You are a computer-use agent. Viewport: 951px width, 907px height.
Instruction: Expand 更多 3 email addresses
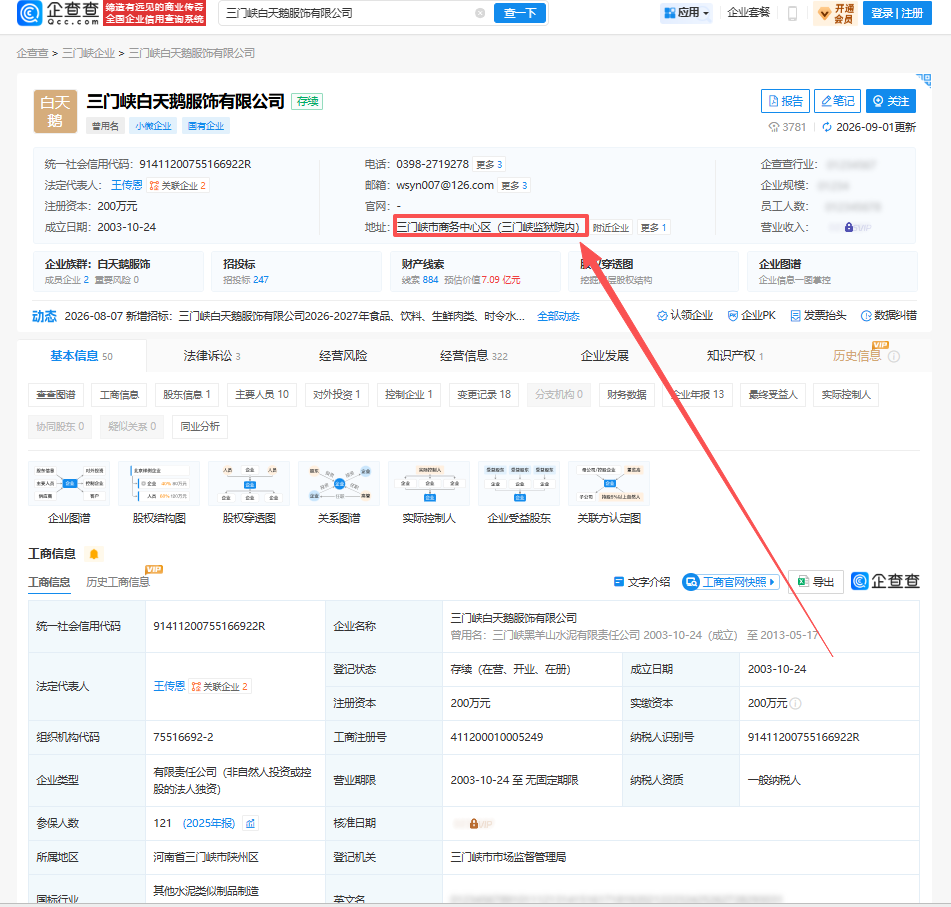click(x=514, y=186)
